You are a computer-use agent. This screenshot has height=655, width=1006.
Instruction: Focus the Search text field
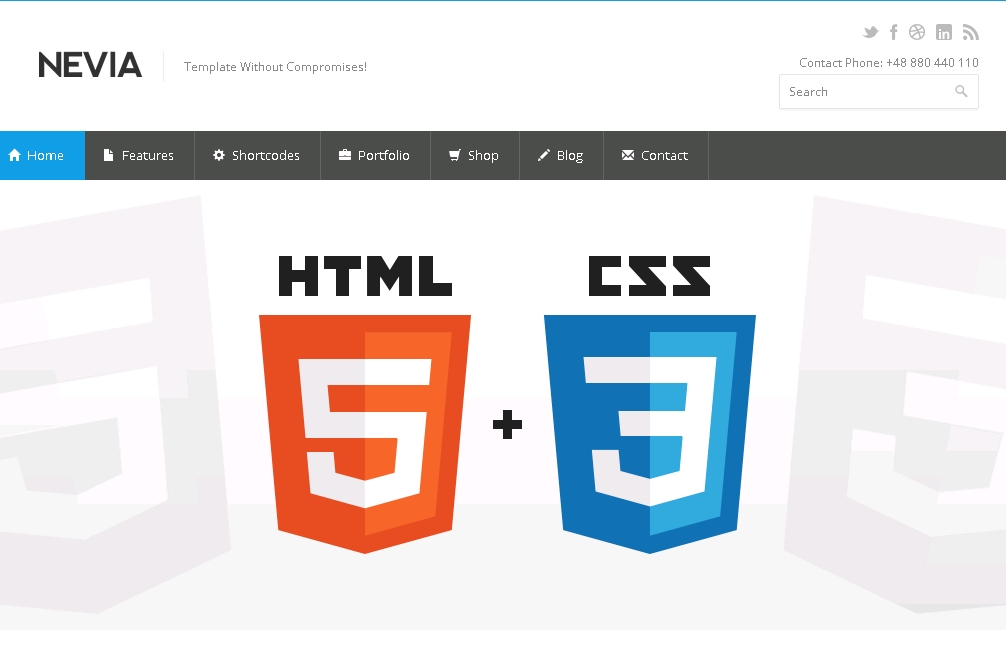click(865, 91)
